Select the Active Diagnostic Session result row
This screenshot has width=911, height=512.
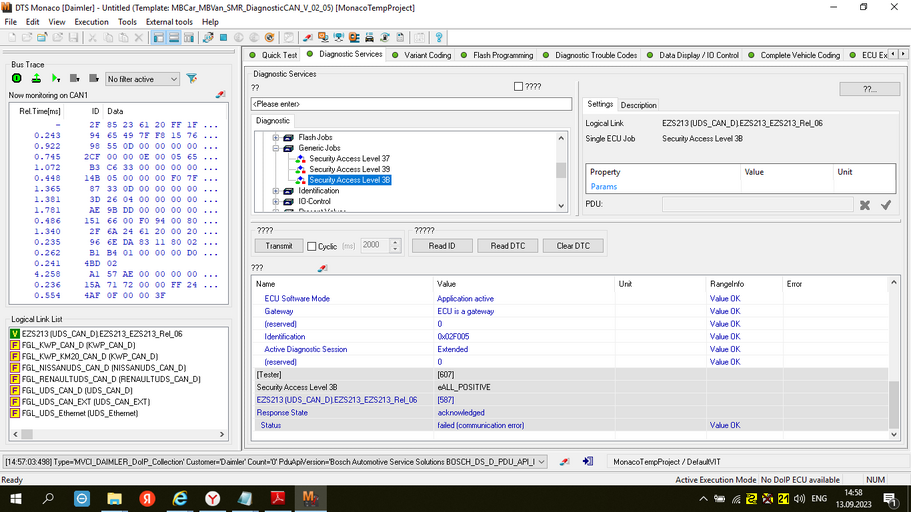tap(572, 349)
